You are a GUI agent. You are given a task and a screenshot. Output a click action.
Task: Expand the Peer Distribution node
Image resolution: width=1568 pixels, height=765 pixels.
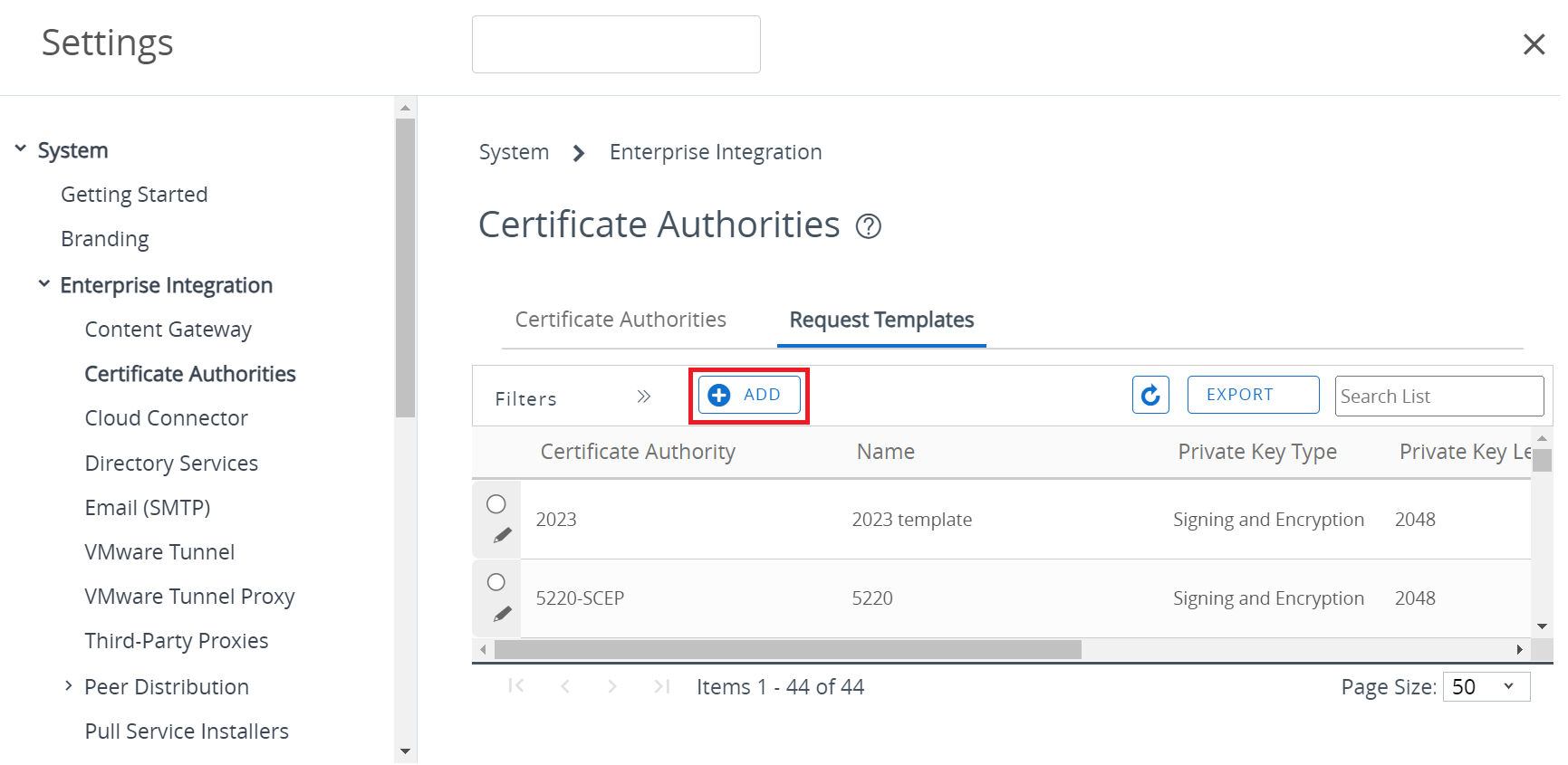[x=68, y=686]
